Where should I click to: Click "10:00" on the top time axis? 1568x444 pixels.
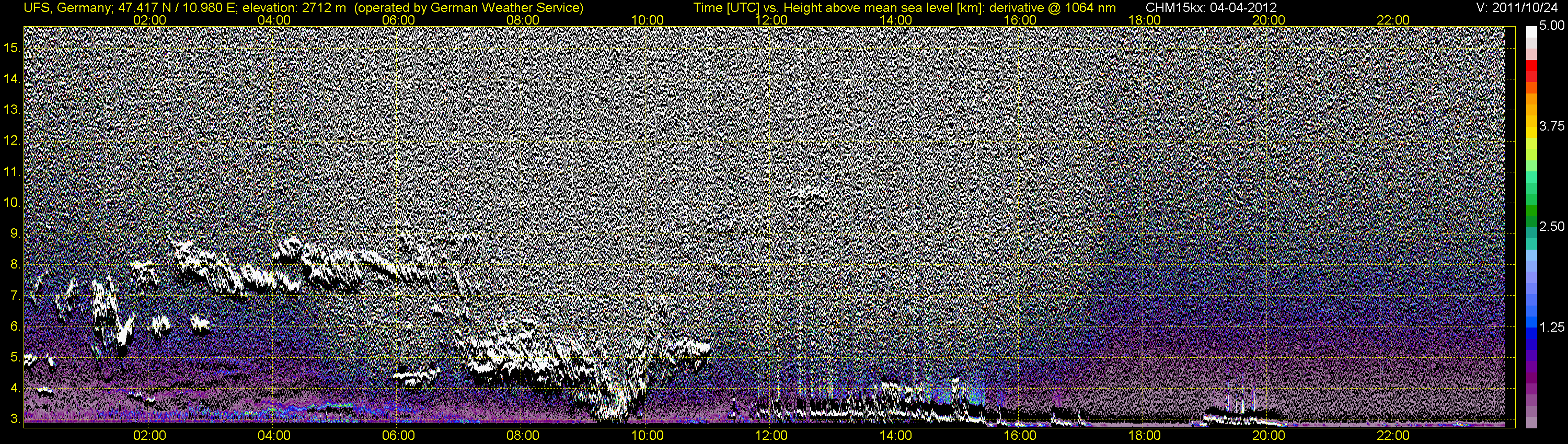pyautogui.click(x=647, y=20)
